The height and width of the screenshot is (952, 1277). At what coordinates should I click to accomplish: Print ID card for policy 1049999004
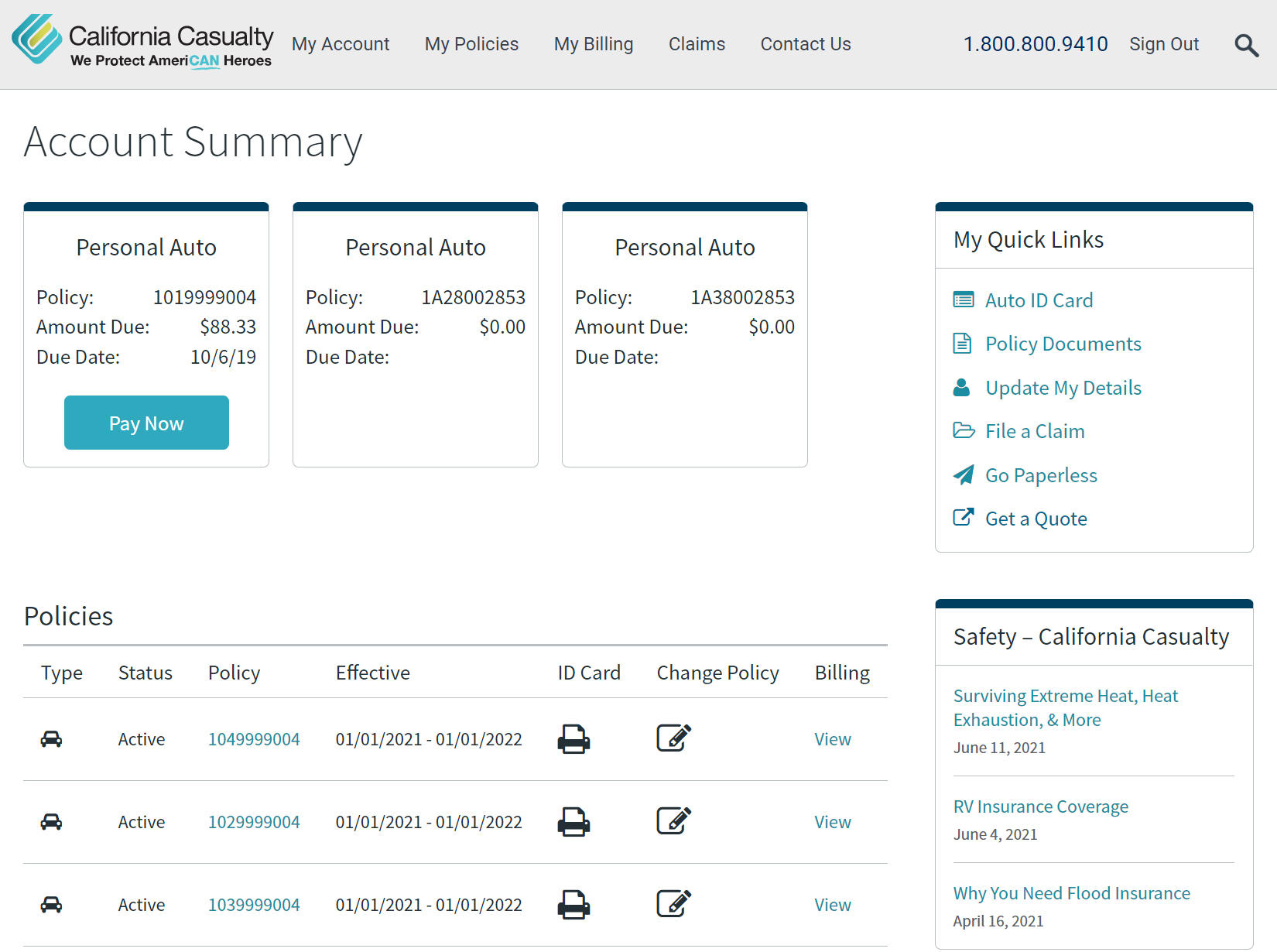573,739
